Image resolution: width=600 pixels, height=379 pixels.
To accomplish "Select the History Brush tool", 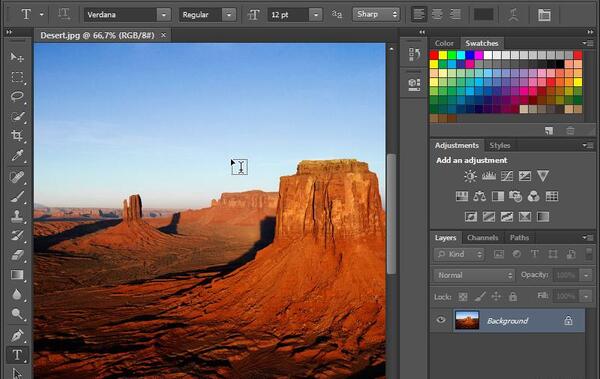I will point(17,235).
